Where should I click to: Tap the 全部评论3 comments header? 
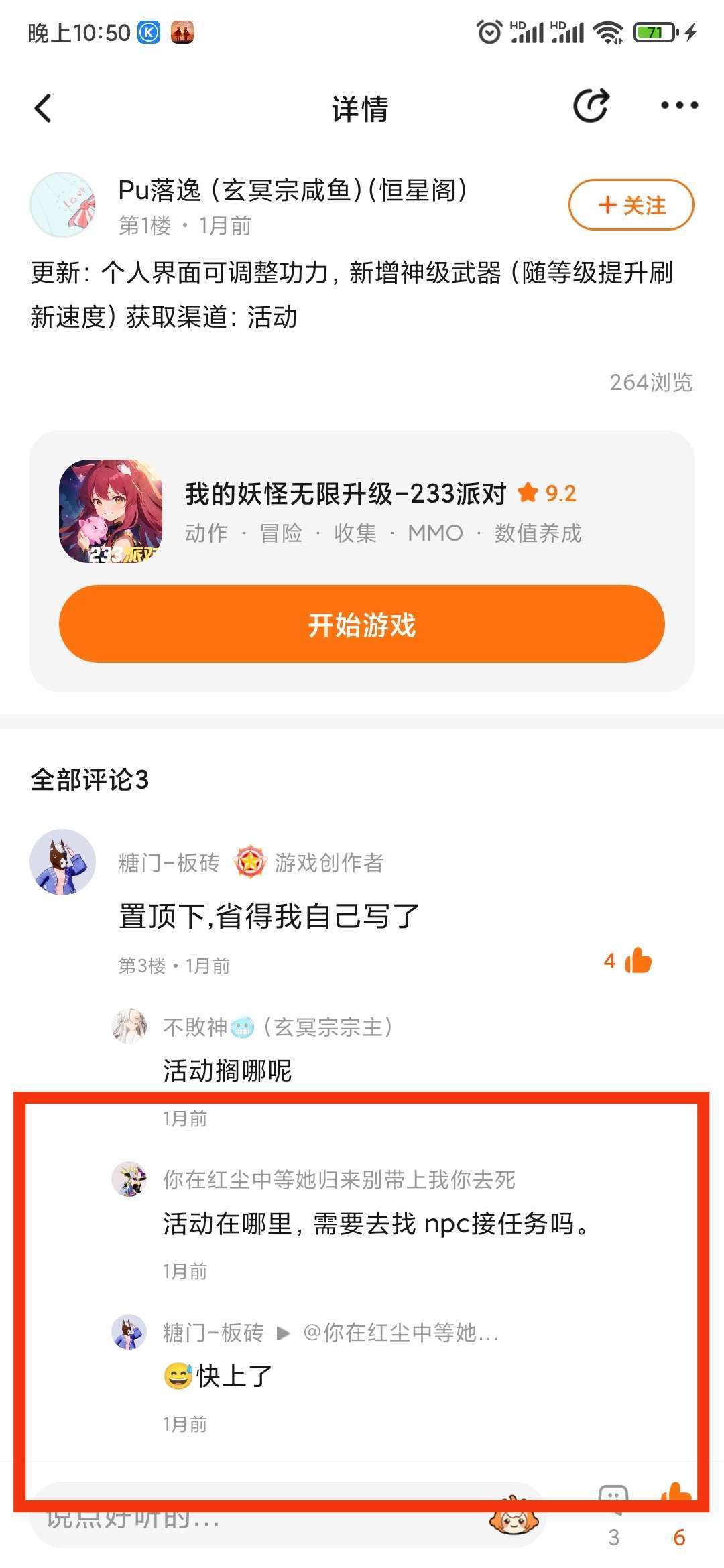point(90,780)
